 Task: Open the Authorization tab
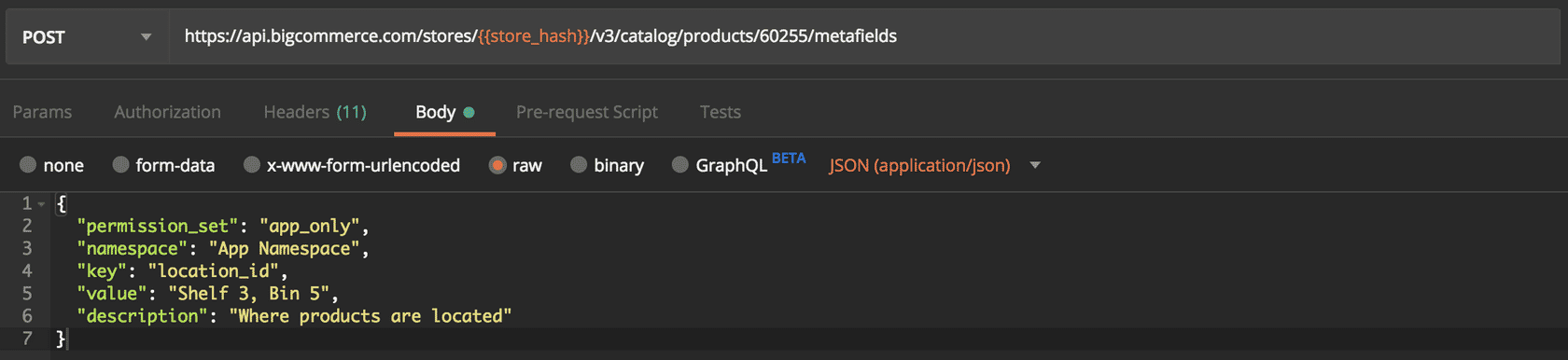(168, 112)
